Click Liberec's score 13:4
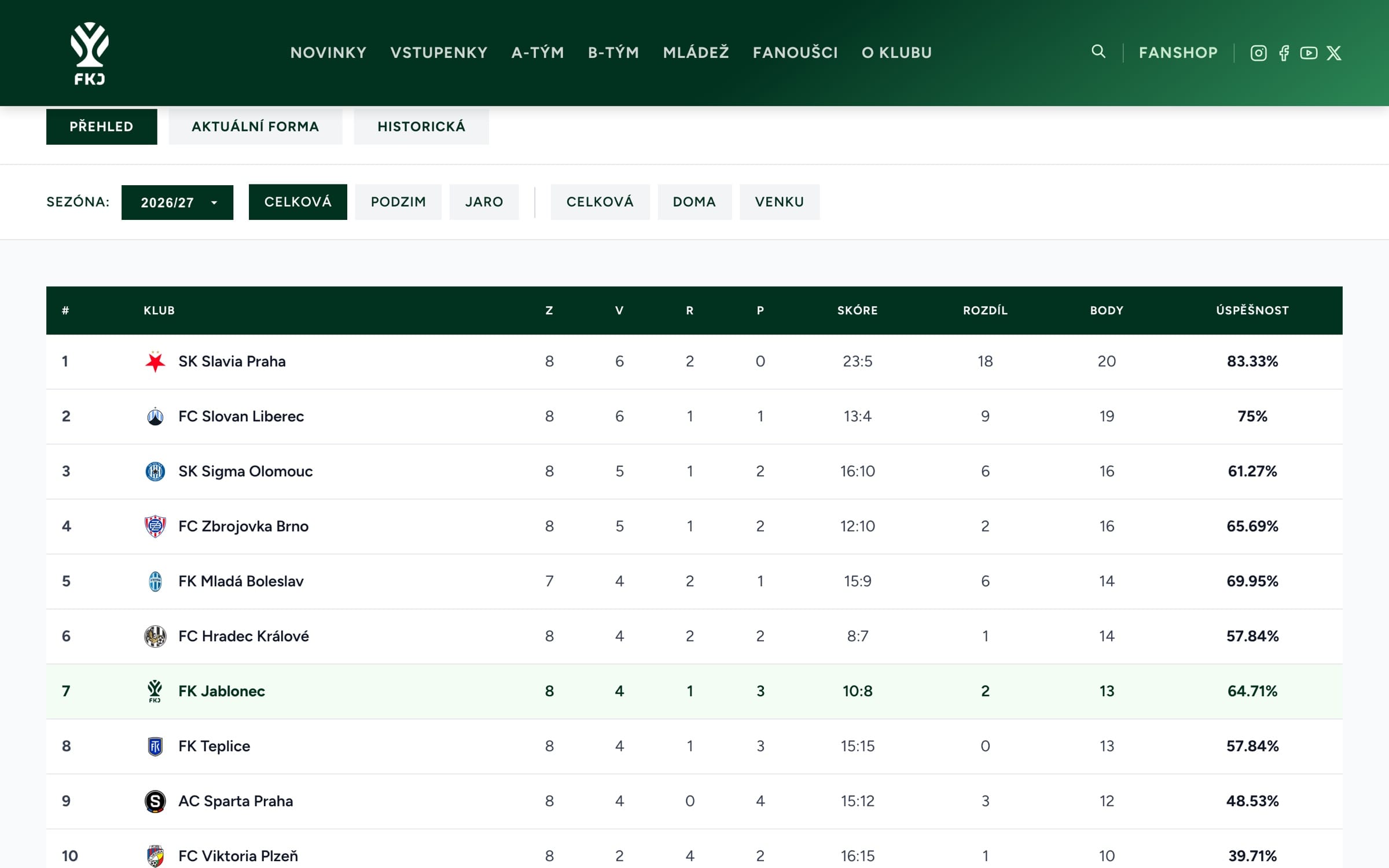 pos(858,416)
